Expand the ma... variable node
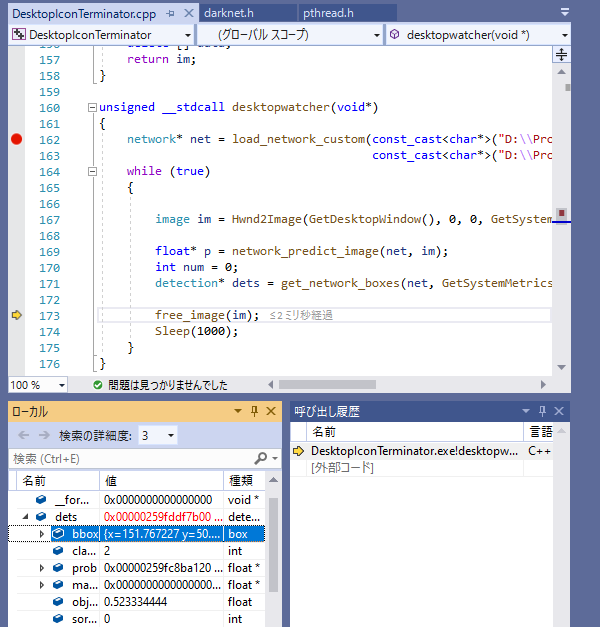 [x=42, y=585]
